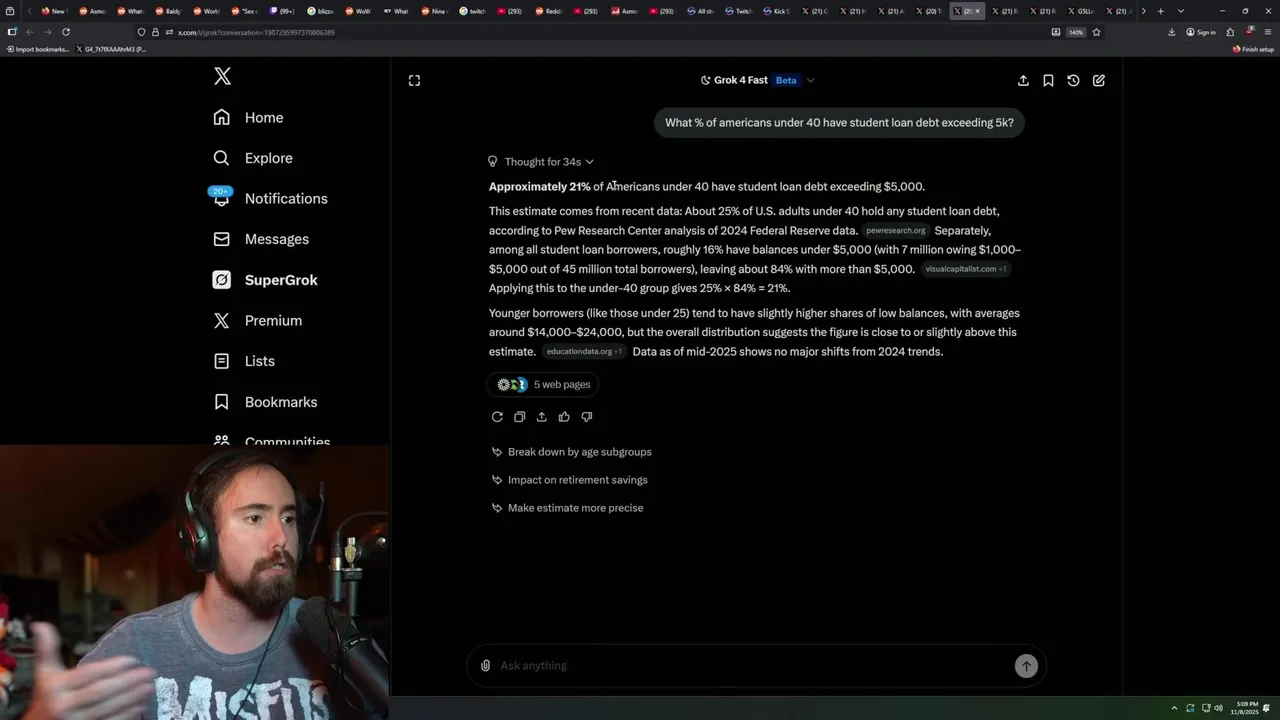Switch to the blizza browser tab
Screen dimensions: 1280x720
coord(321,11)
